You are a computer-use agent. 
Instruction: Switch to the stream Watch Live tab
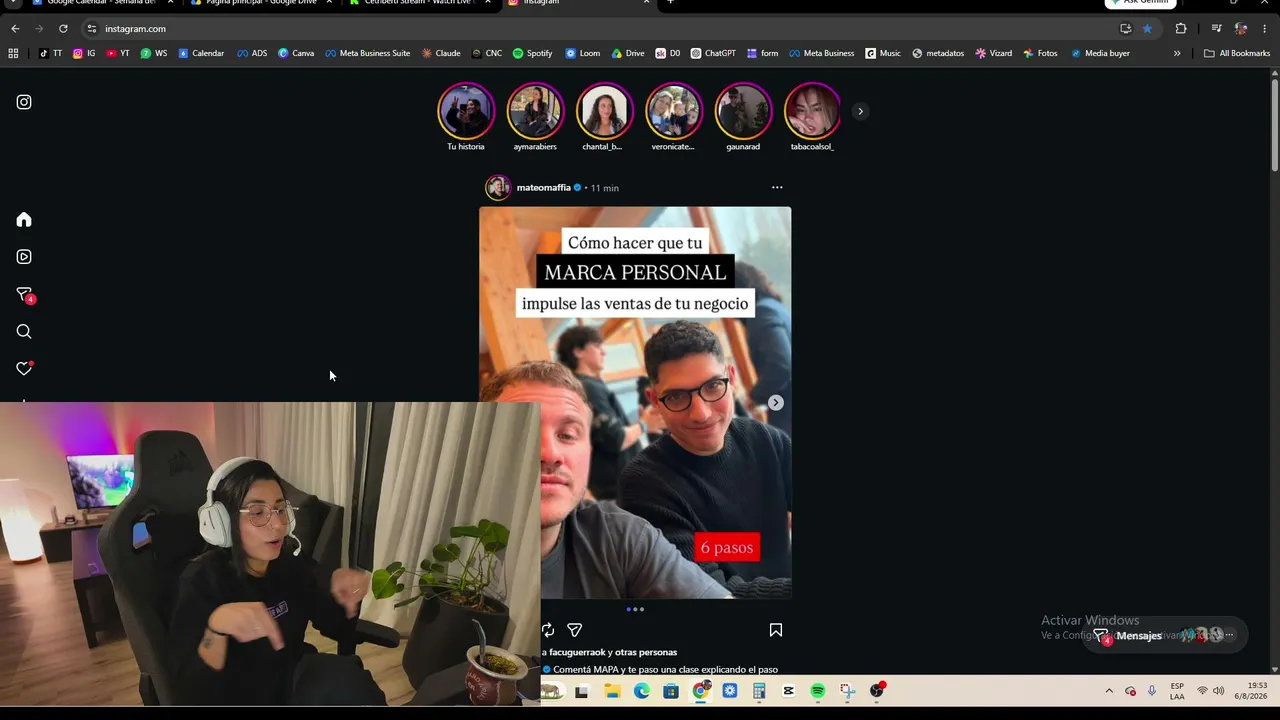(x=420, y=3)
